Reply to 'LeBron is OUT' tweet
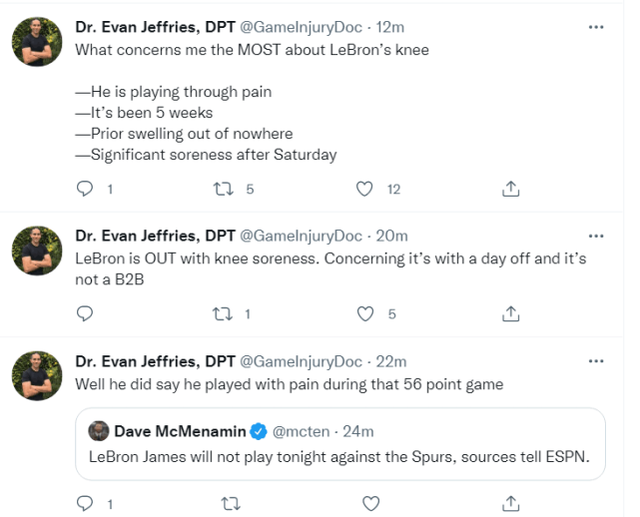The width and height of the screenshot is (640, 517). pyautogui.click(x=85, y=313)
